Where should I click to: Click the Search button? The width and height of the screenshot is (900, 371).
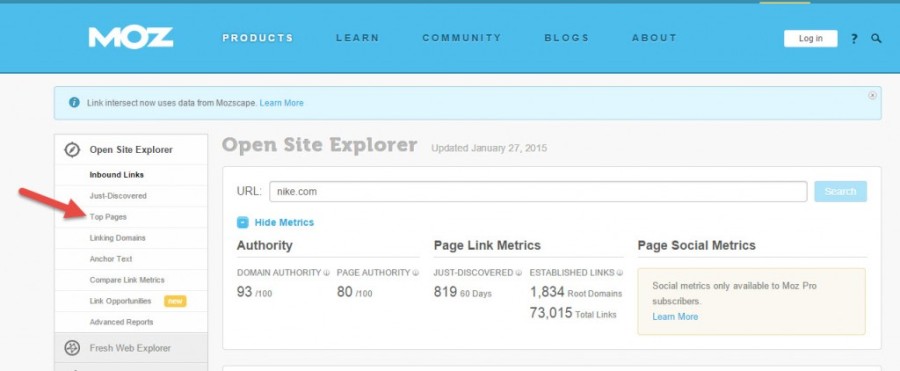tap(840, 191)
